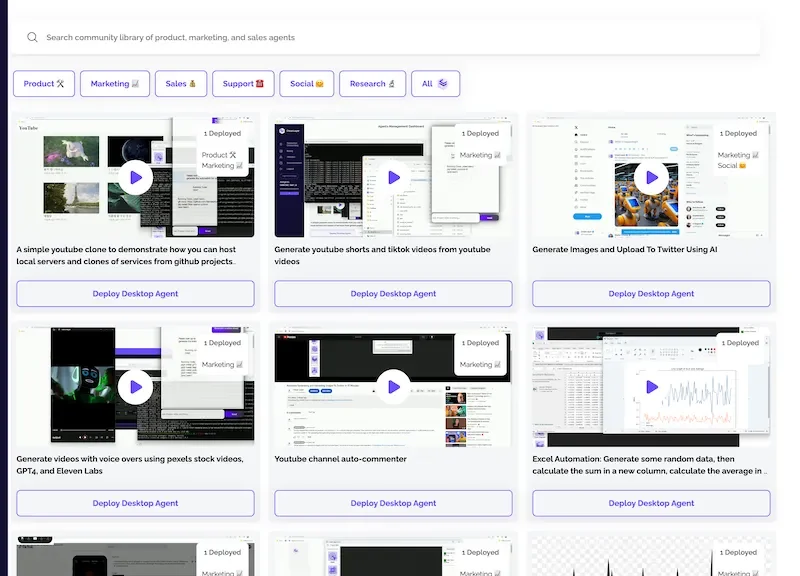Deploy Desktop Agent for youtube shorts generator
Viewport: 800px width, 576px height.
click(394, 294)
